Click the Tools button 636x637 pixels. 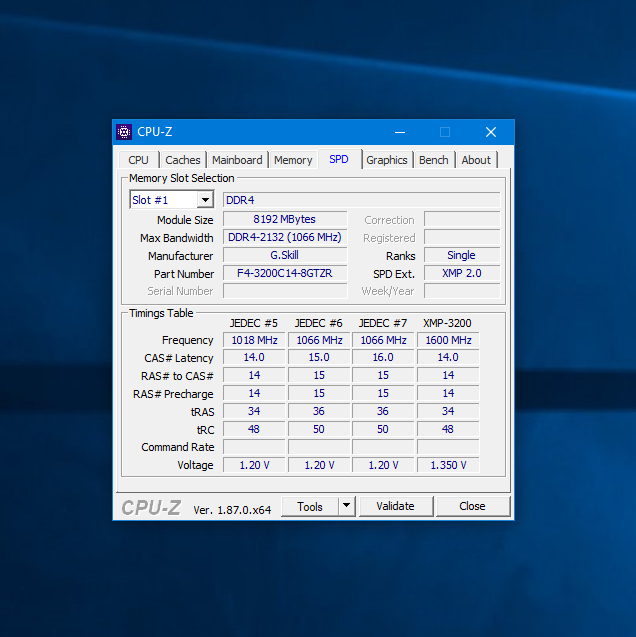[309, 506]
